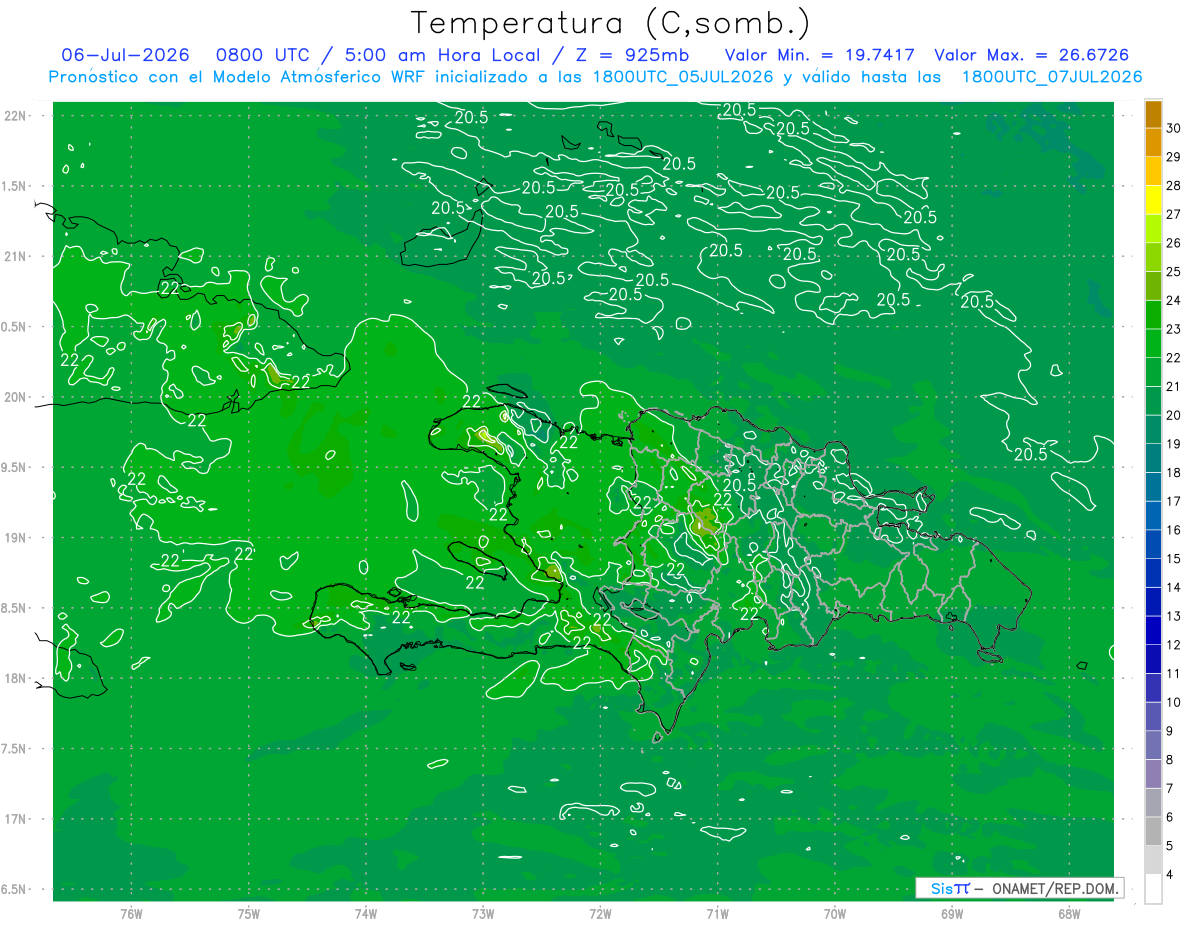Click the '20N' latitude label

click(15, 397)
